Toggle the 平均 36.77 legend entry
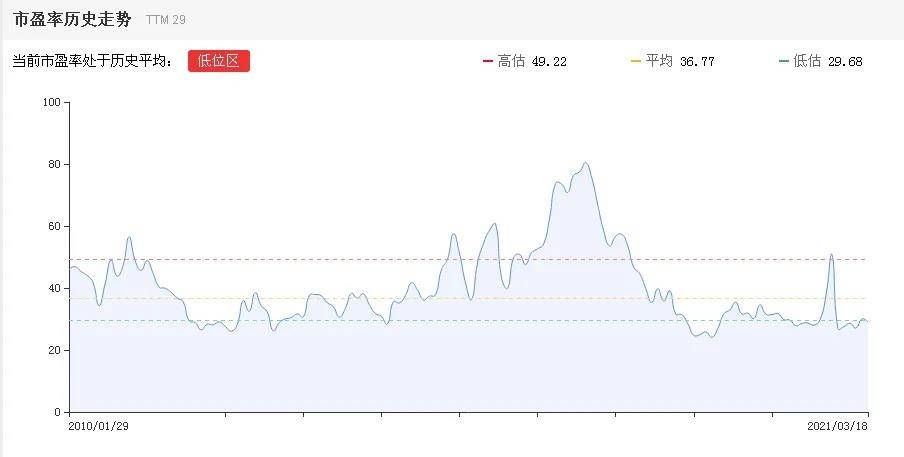This screenshot has height=457, width=904. coord(673,61)
